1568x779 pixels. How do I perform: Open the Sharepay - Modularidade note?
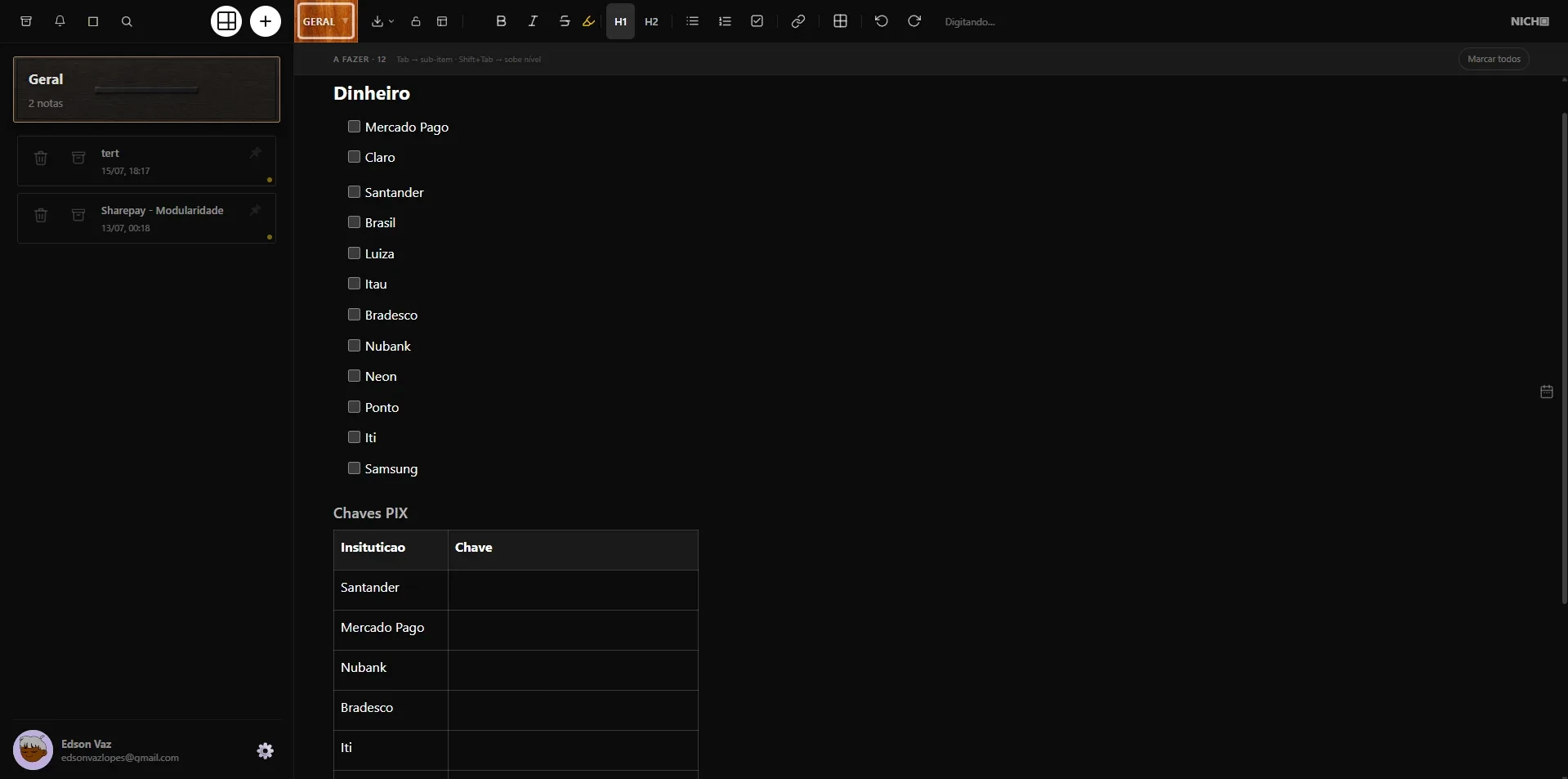tap(146, 218)
